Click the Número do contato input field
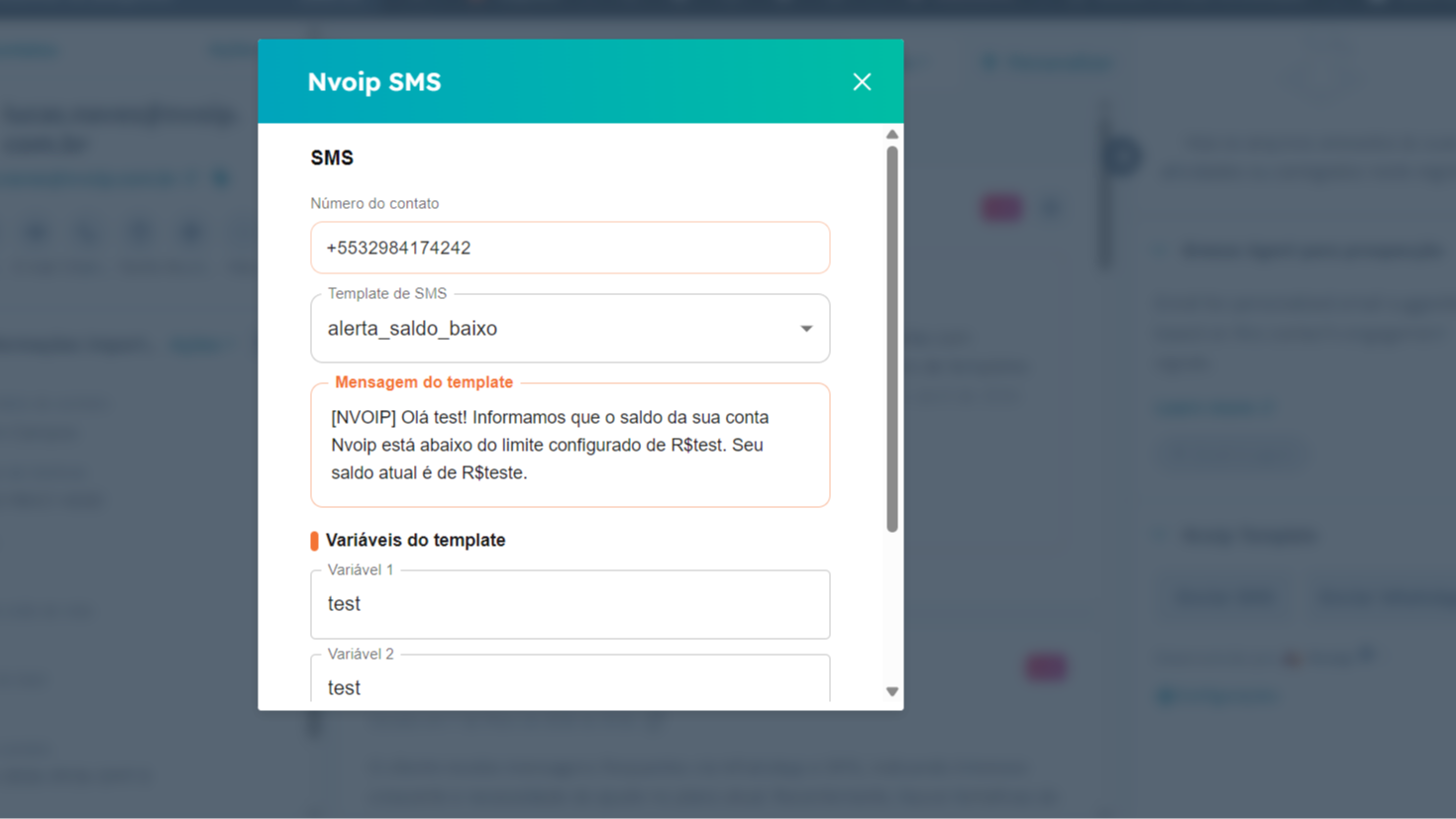This screenshot has height=819, width=1456. [x=570, y=248]
